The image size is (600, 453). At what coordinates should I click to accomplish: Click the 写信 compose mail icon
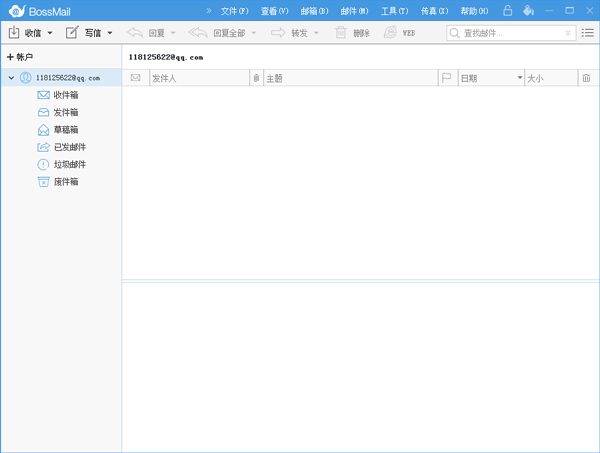pos(72,33)
